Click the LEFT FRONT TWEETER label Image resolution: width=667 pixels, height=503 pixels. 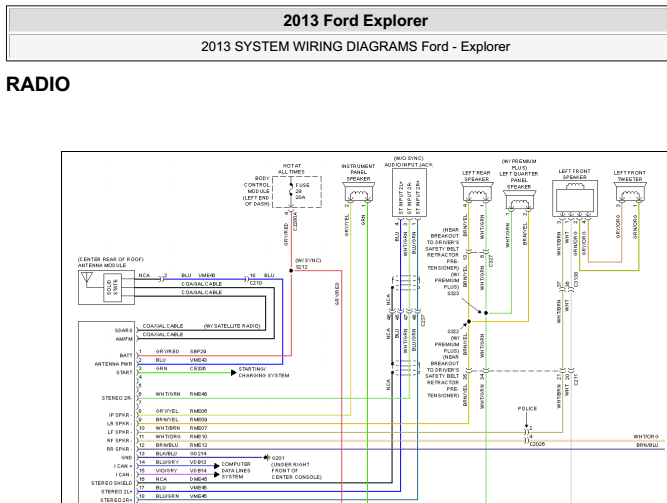pyautogui.click(x=630, y=176)
